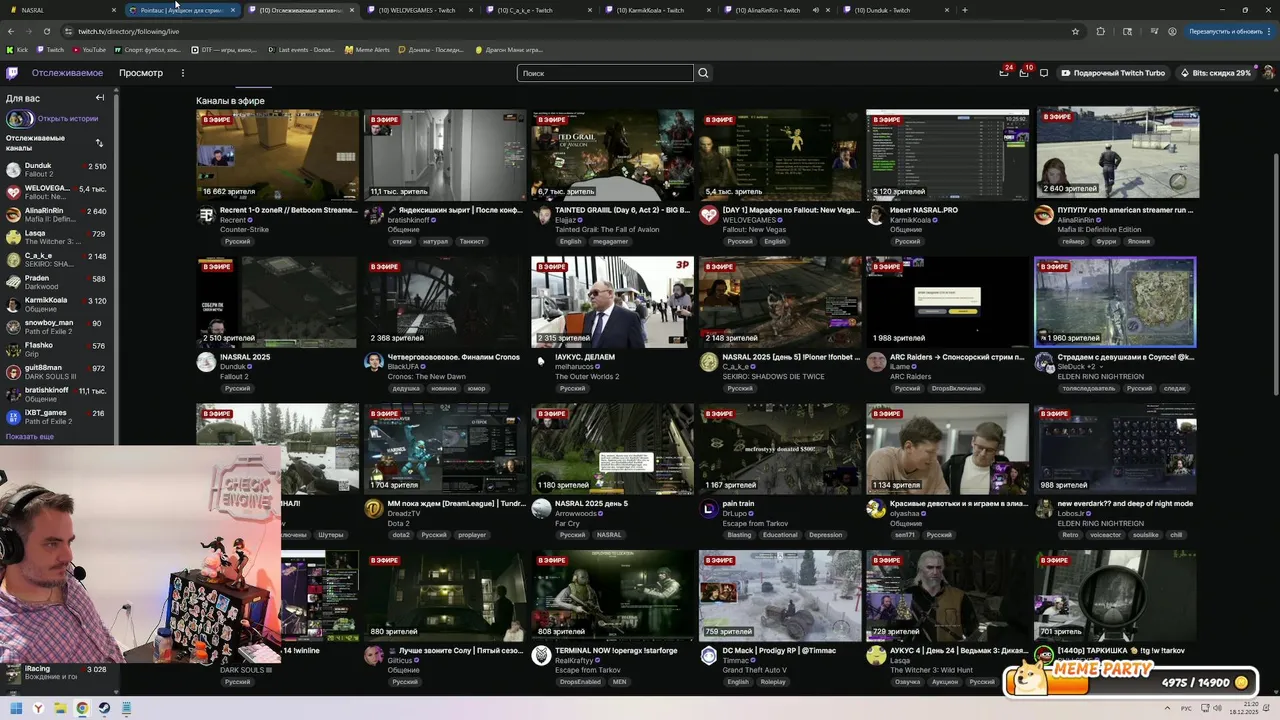Open ARC Raiders stream thumbnail by iLame
The image size is (1280, 720).
(x=947, y=302)
